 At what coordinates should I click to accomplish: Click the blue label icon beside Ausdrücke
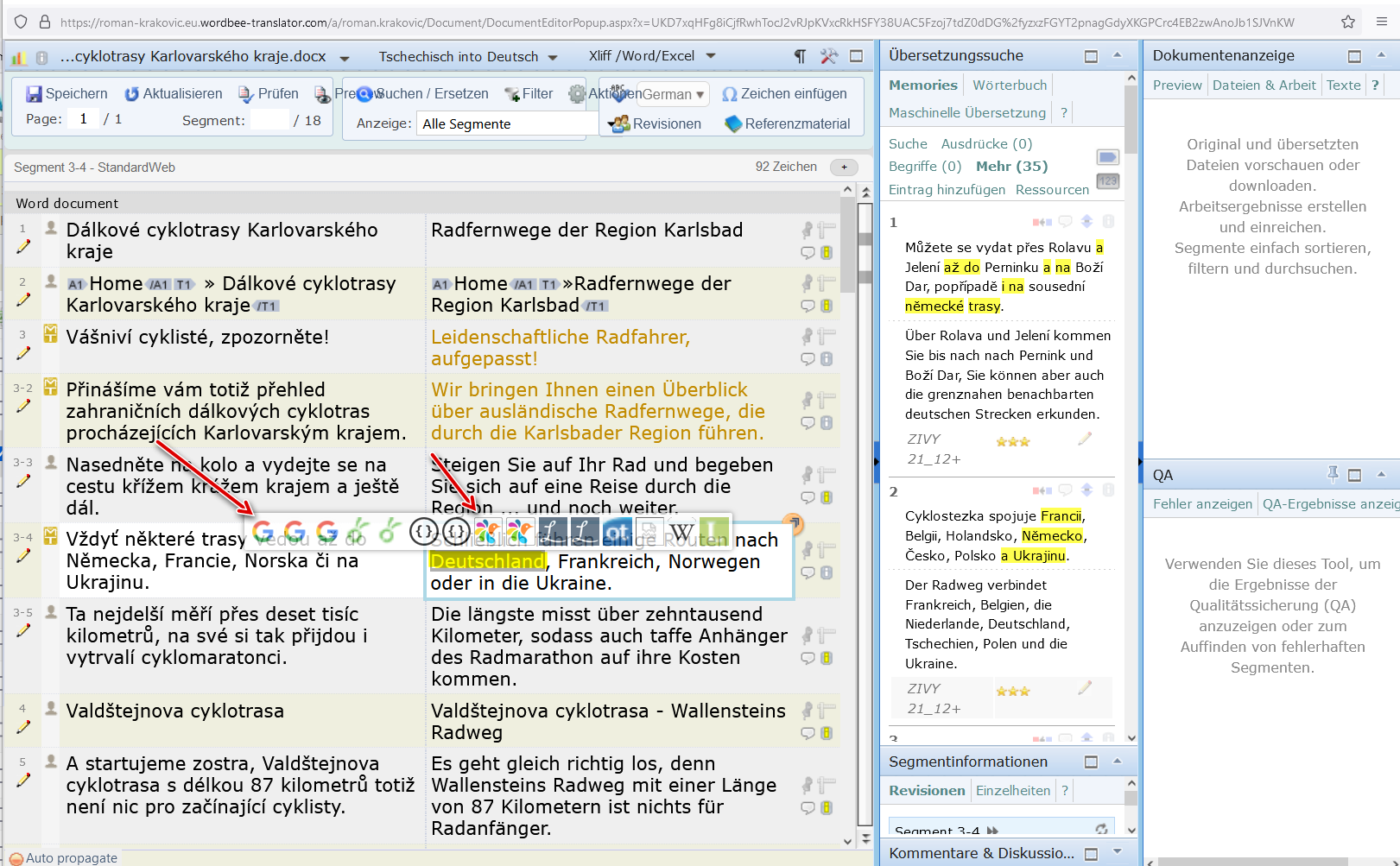[x=1107, y=157]
